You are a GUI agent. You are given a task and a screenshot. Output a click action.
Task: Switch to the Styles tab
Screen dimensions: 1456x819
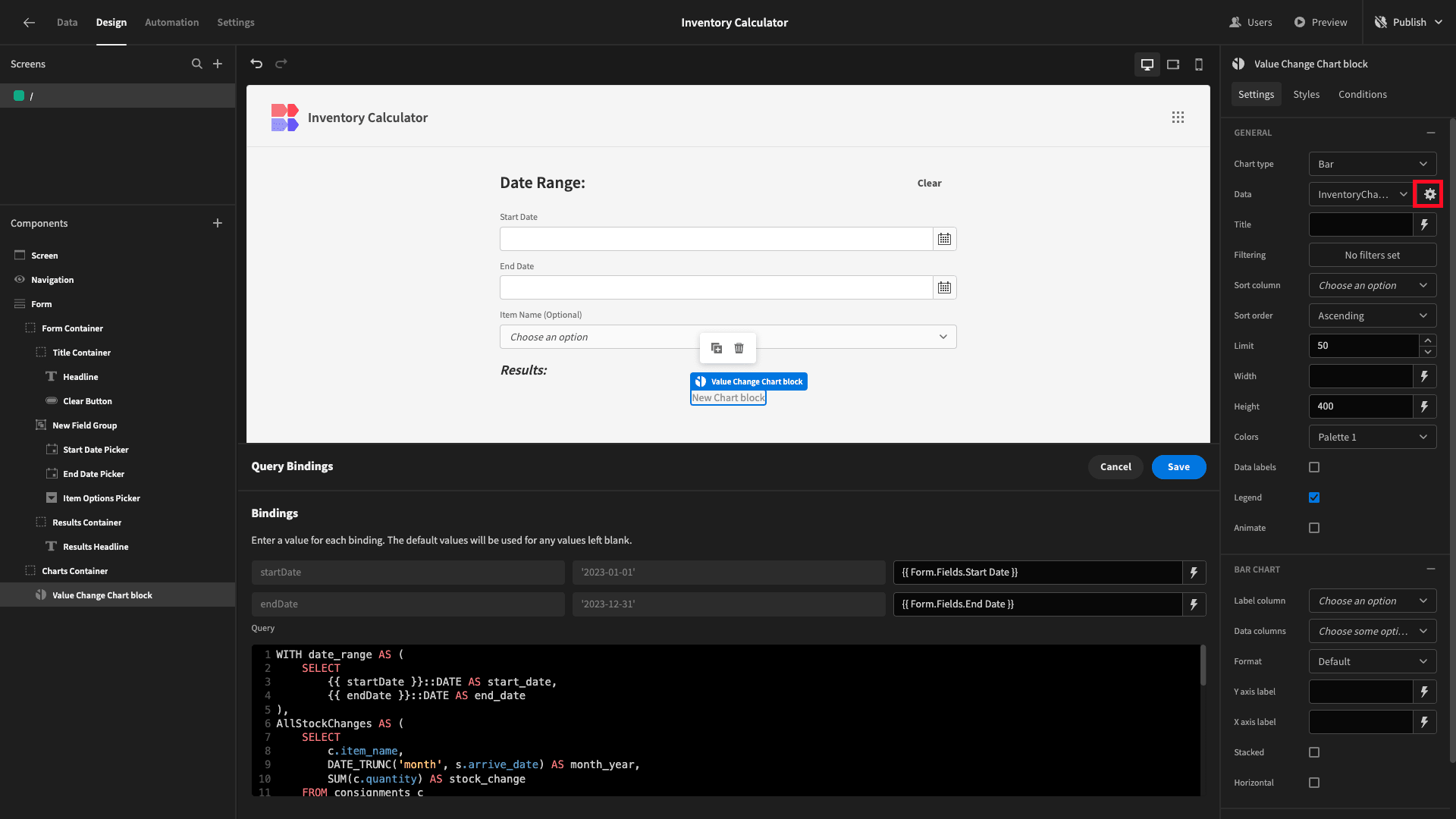[x=1305, y=94]
